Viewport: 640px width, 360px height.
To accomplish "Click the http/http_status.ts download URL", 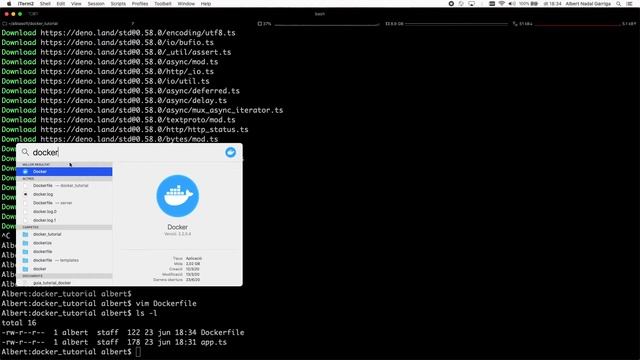I will click(x=144, y=129).
